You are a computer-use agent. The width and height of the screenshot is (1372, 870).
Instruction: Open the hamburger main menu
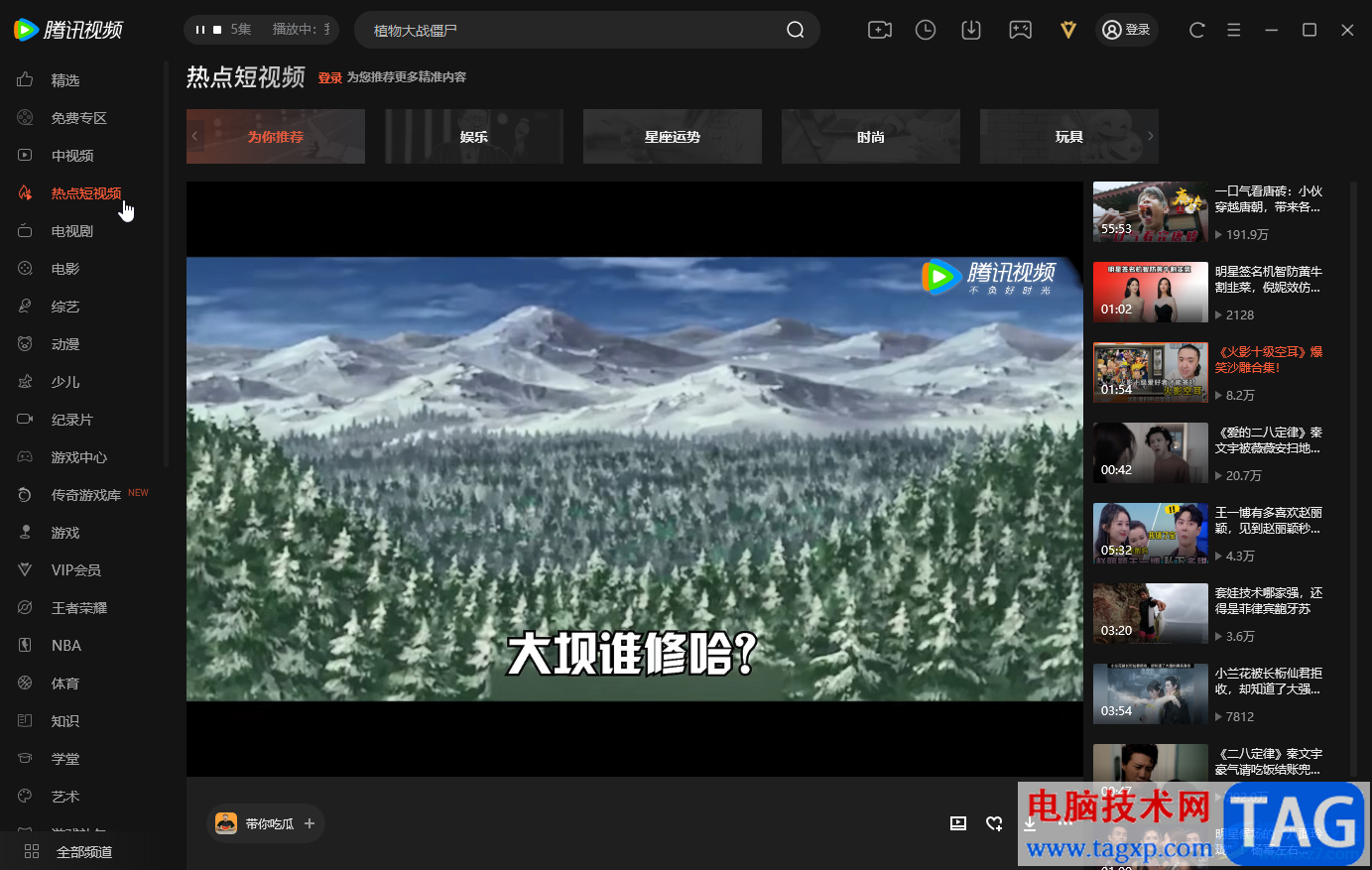(x=1234, y=30)
